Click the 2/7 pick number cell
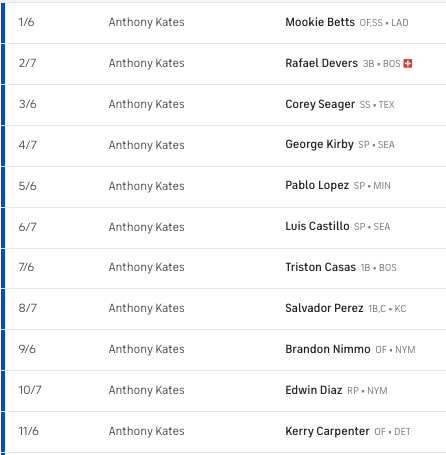This screenshot has width=446, height=455. pyautogui.click(x=27, y=63)
